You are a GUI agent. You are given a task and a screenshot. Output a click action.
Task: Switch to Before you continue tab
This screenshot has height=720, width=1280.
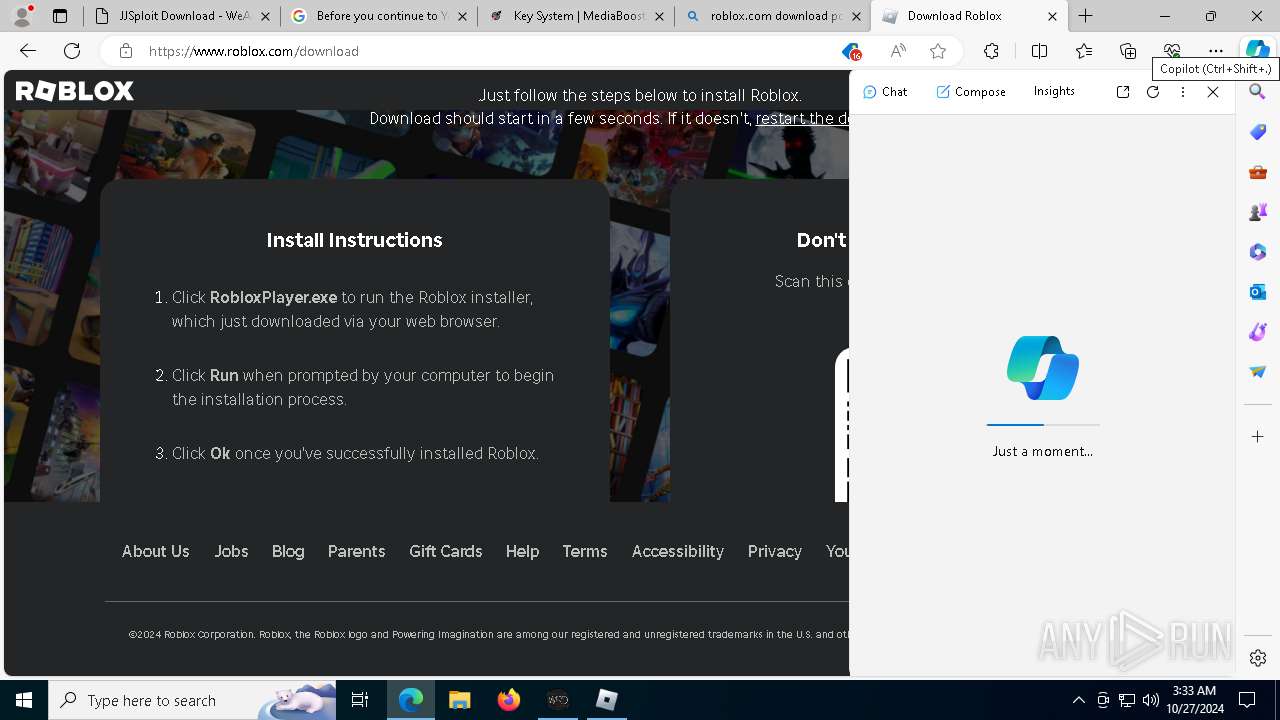pyautogui.click(x=378, y=16)
